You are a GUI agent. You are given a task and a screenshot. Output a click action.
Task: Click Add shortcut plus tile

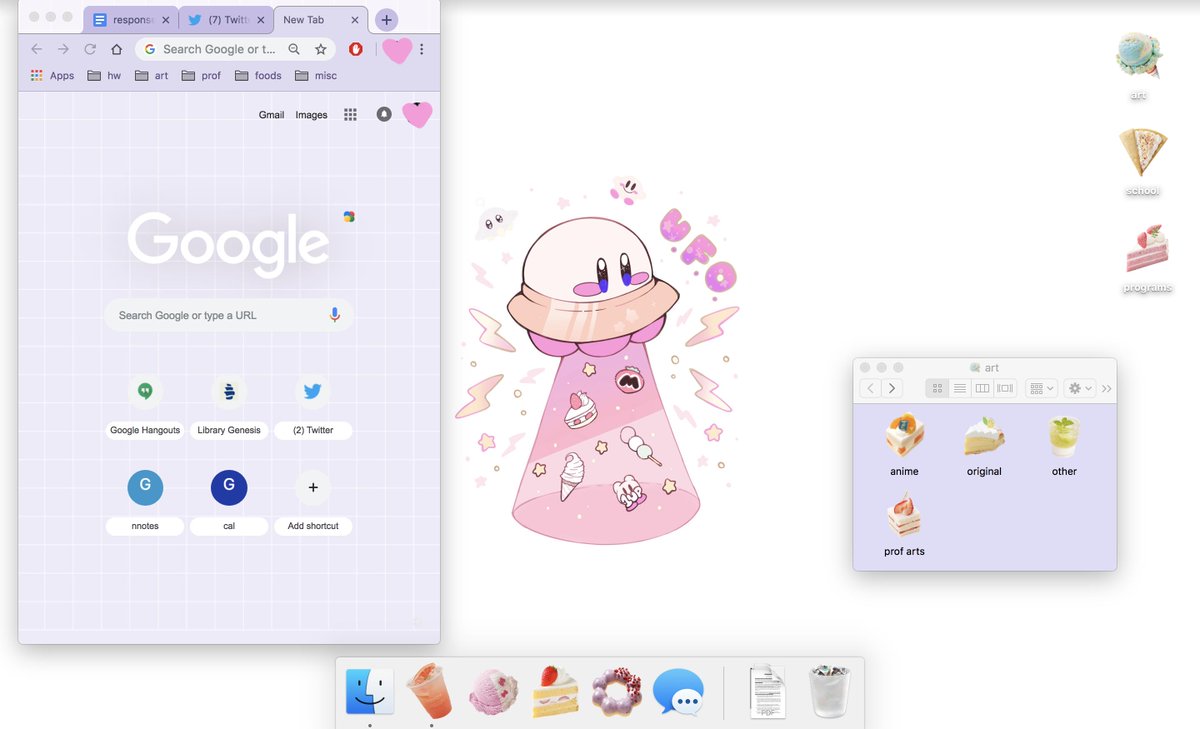[x=313, y=500]
